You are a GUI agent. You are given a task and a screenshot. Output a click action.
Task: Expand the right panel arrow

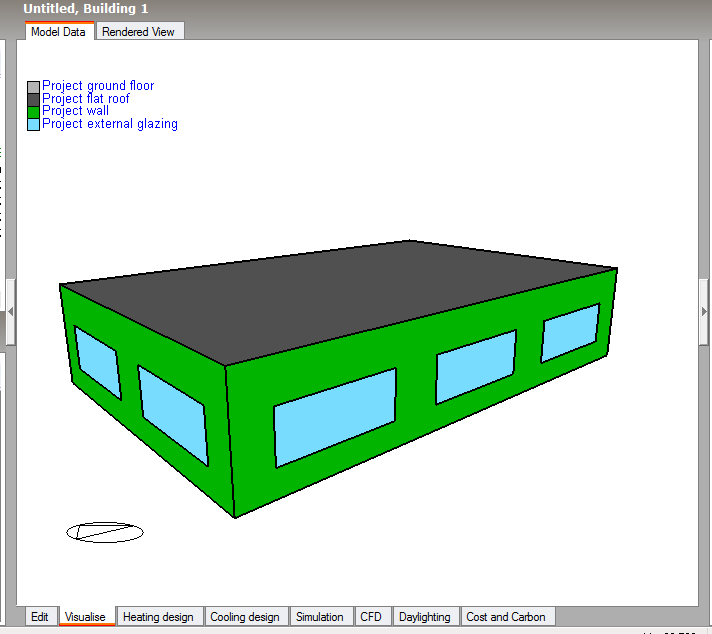pyautogui.click(x=704, y=312)
